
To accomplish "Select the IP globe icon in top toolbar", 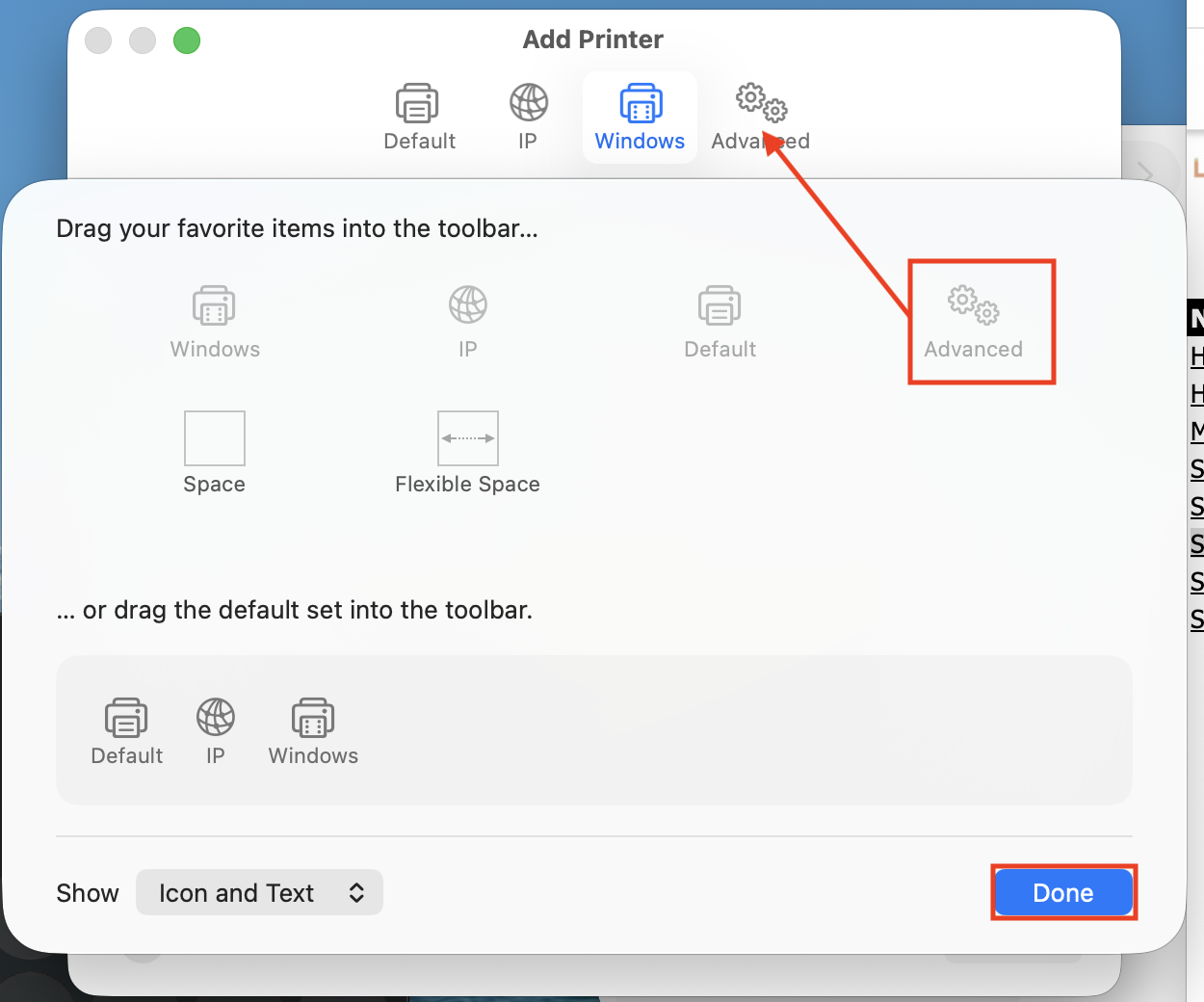I will point(528,116).
